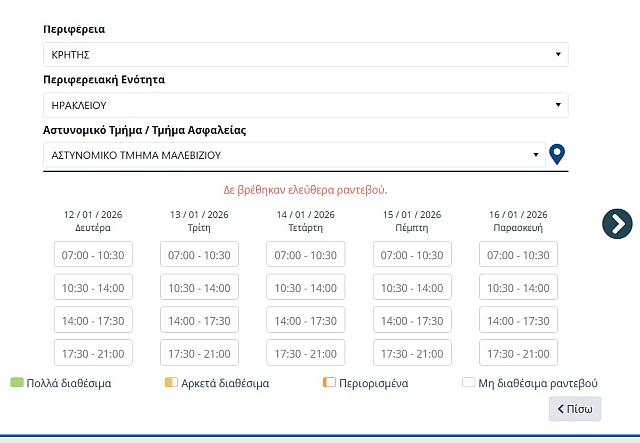This screenshot has width=640, height=443.
Task: Select Tuesday 13/01 slot 10:30 - 14:00
Action: (x=199, y=288)
